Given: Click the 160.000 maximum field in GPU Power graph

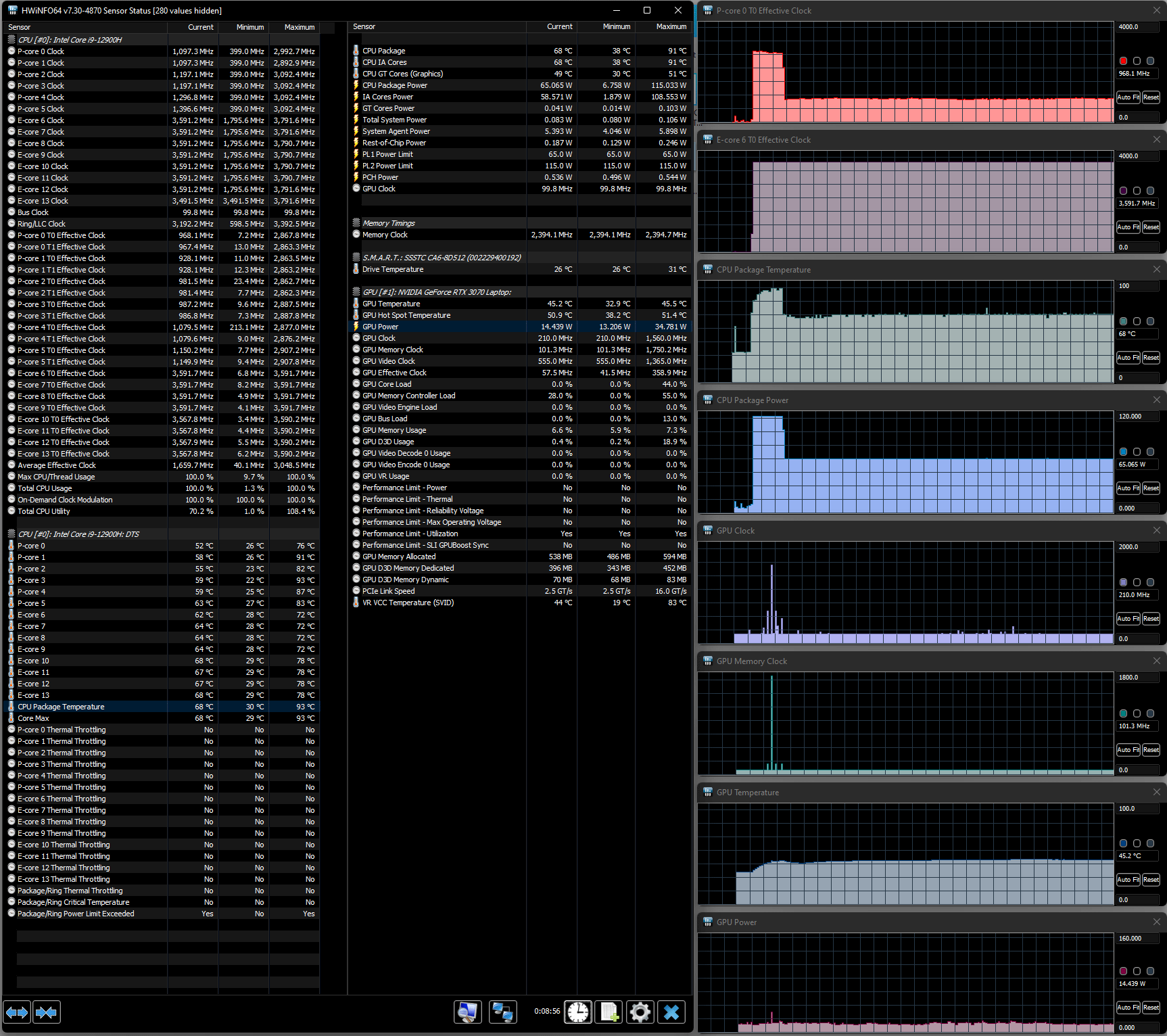Looking at the screenshot, I should tap(1139, 939).
